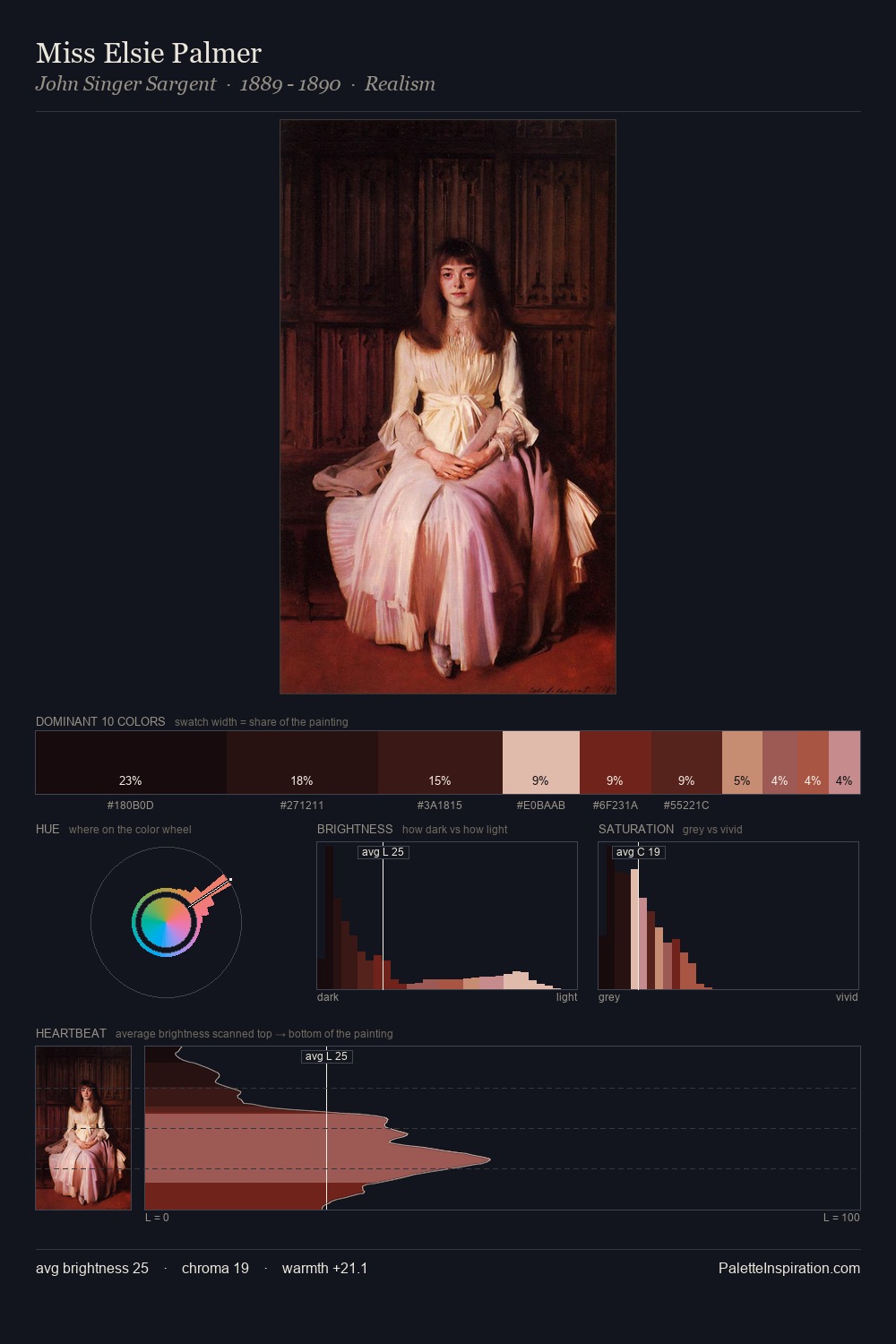Click the brightness histogram chart
Image resolution: width=896 pixels, height=1344 pixels.
pyautogui.click(x=447, y=916)
